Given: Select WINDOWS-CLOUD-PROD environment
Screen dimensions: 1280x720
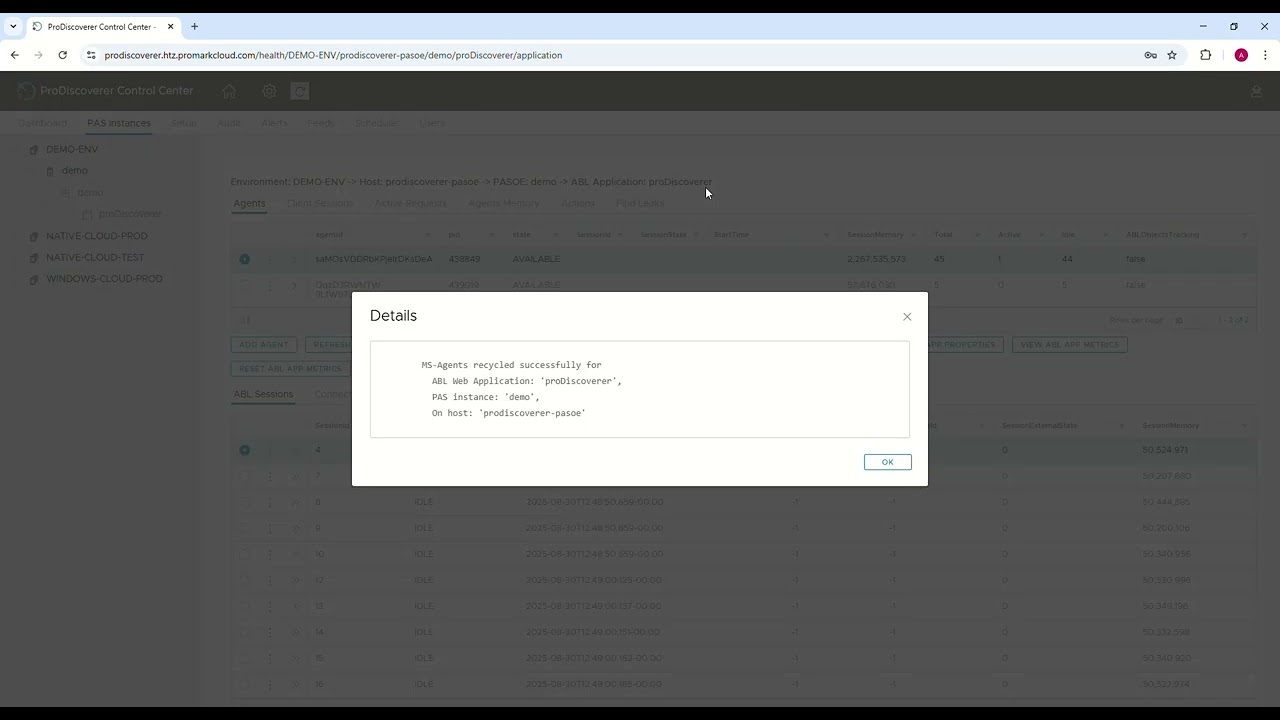Looking at the screenshot, I should 104,279.
